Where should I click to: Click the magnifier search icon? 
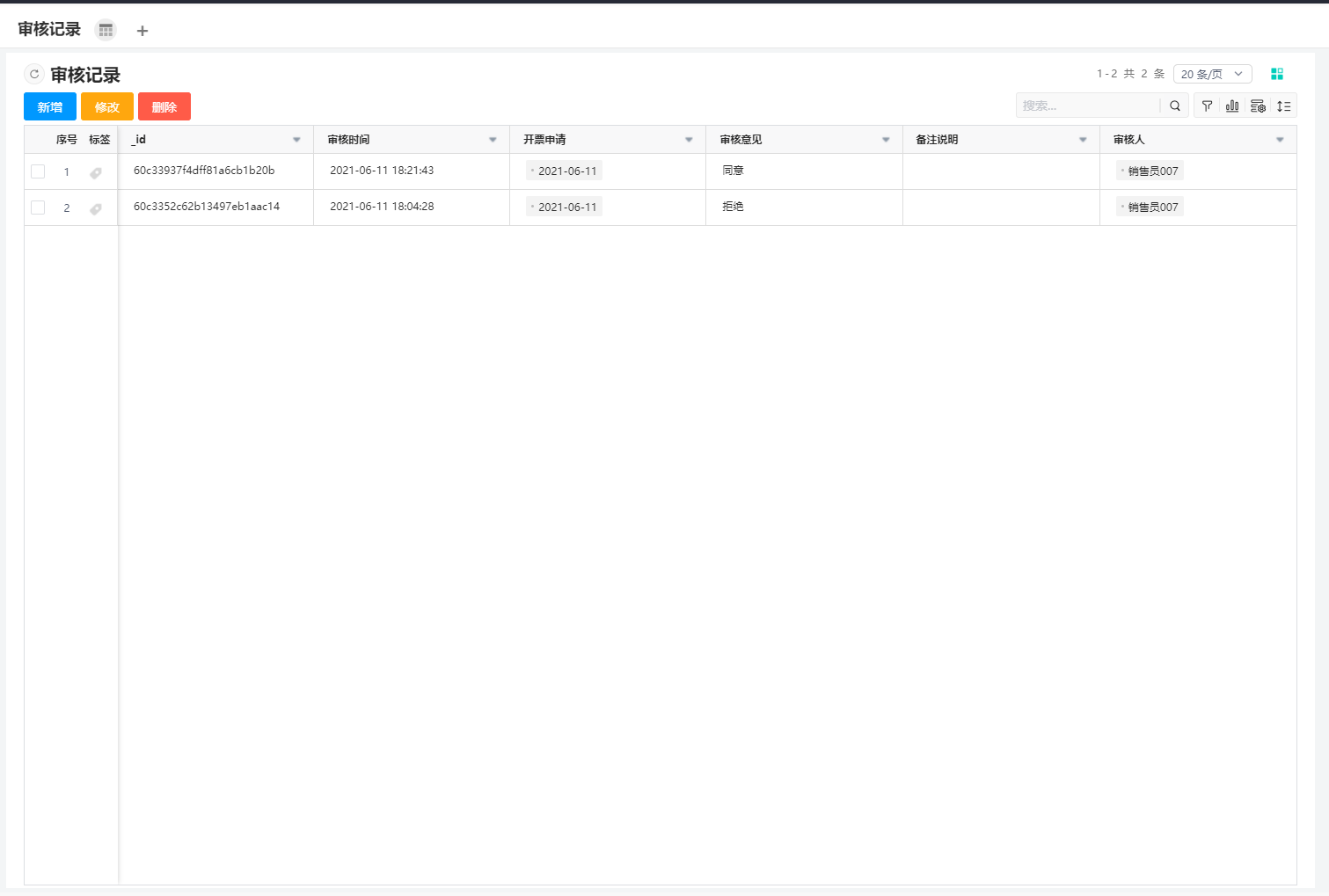(1175, 106)
